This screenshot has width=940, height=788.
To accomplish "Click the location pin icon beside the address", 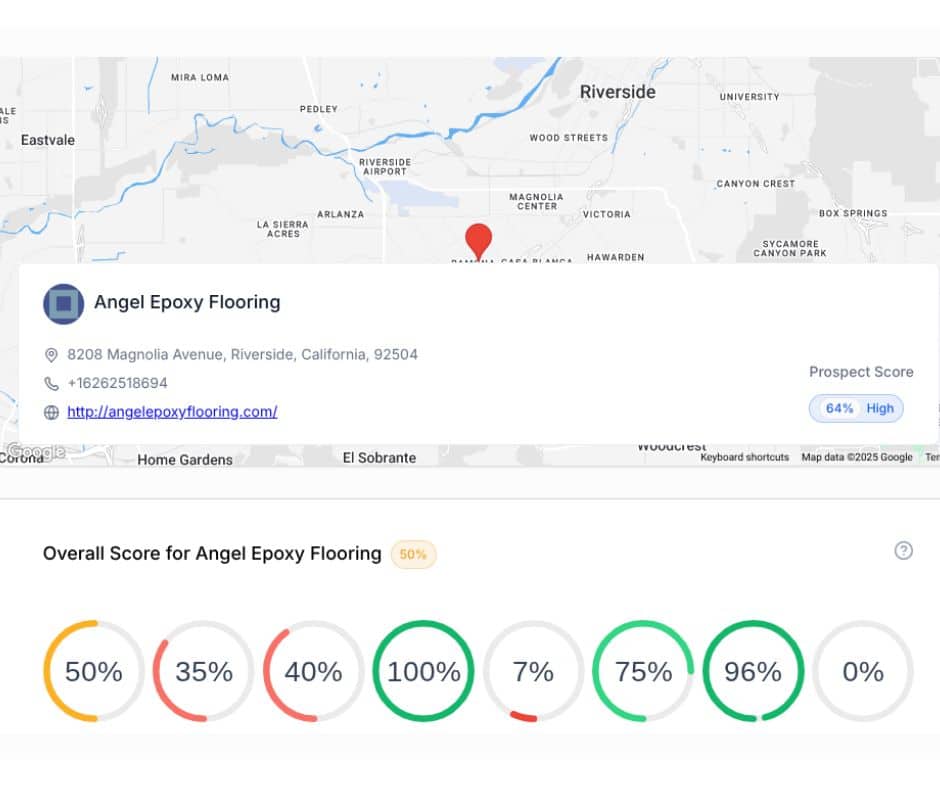I will coord(51,354).
